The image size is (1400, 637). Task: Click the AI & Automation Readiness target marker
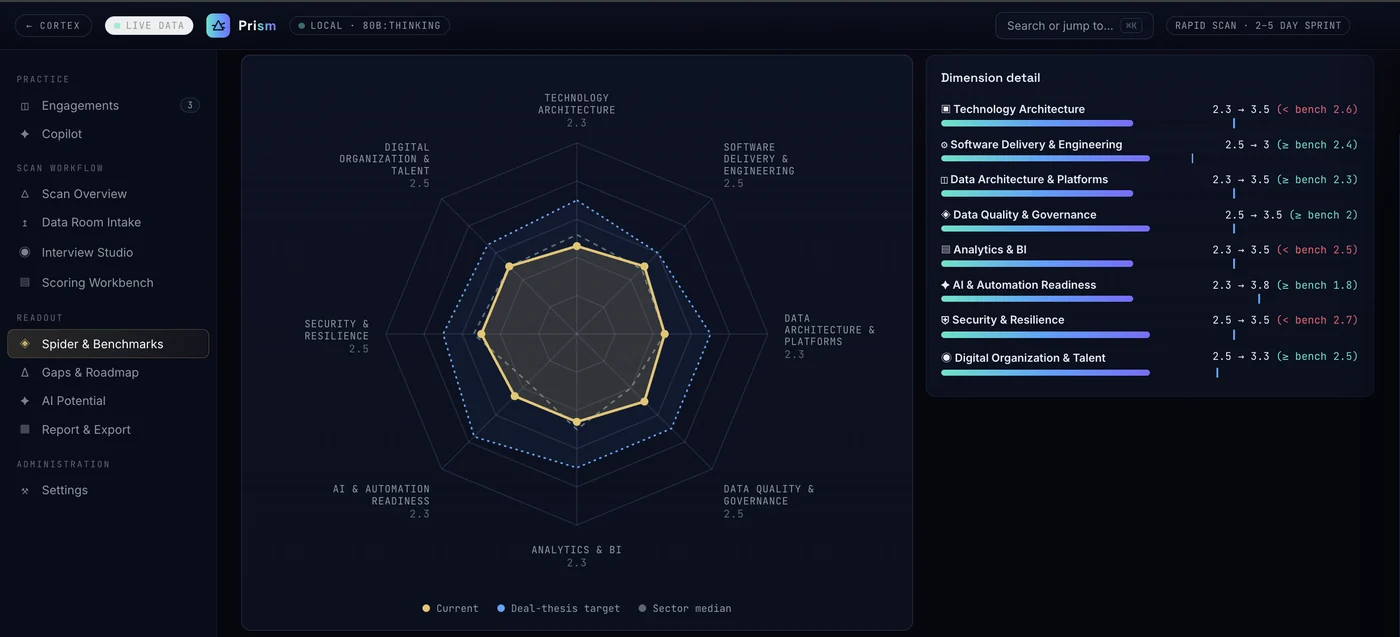click(1259, 298)
